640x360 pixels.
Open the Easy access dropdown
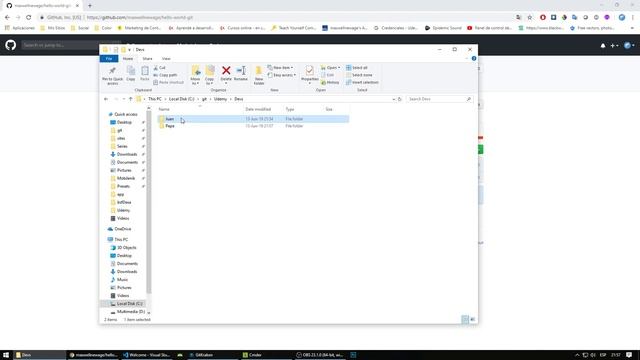(x=282, y=75)
